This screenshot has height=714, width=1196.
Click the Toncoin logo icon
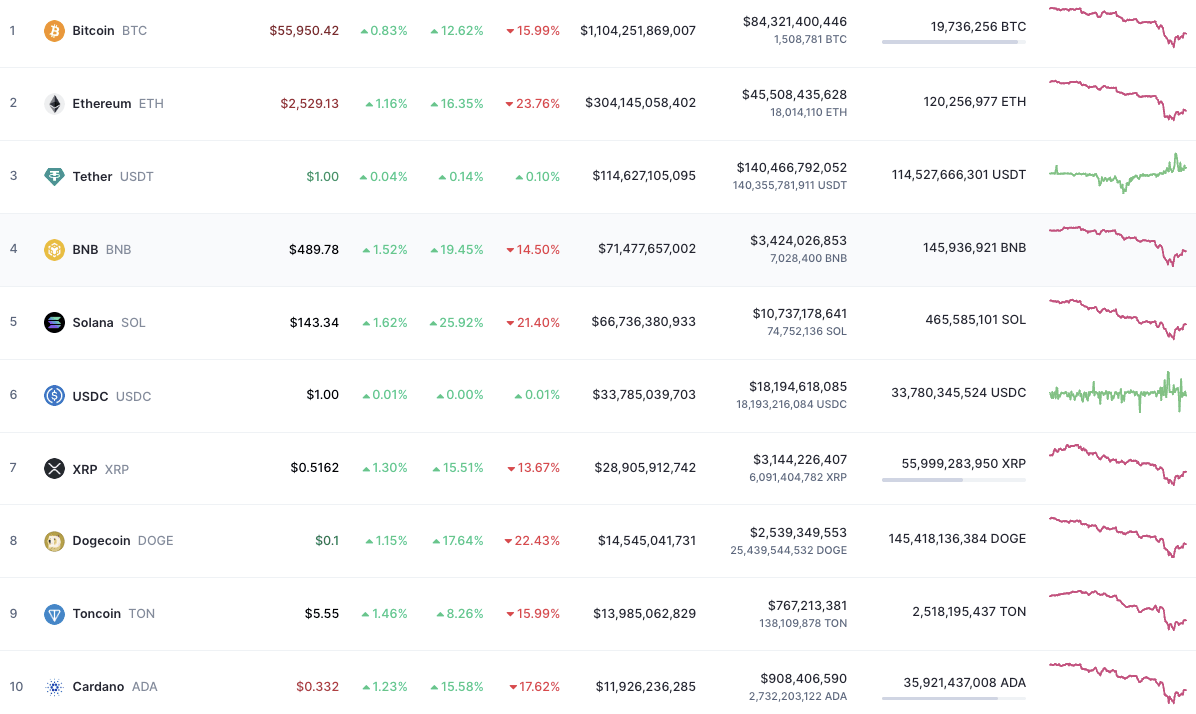(54, 614)
